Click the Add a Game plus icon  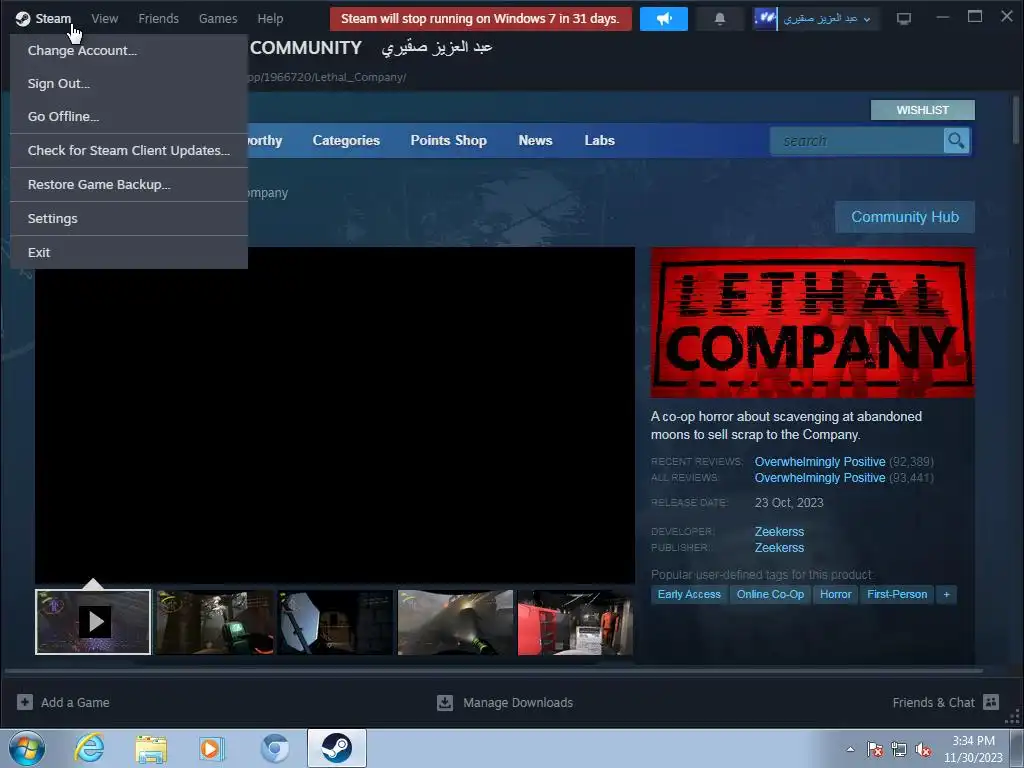tap(25, 702)
